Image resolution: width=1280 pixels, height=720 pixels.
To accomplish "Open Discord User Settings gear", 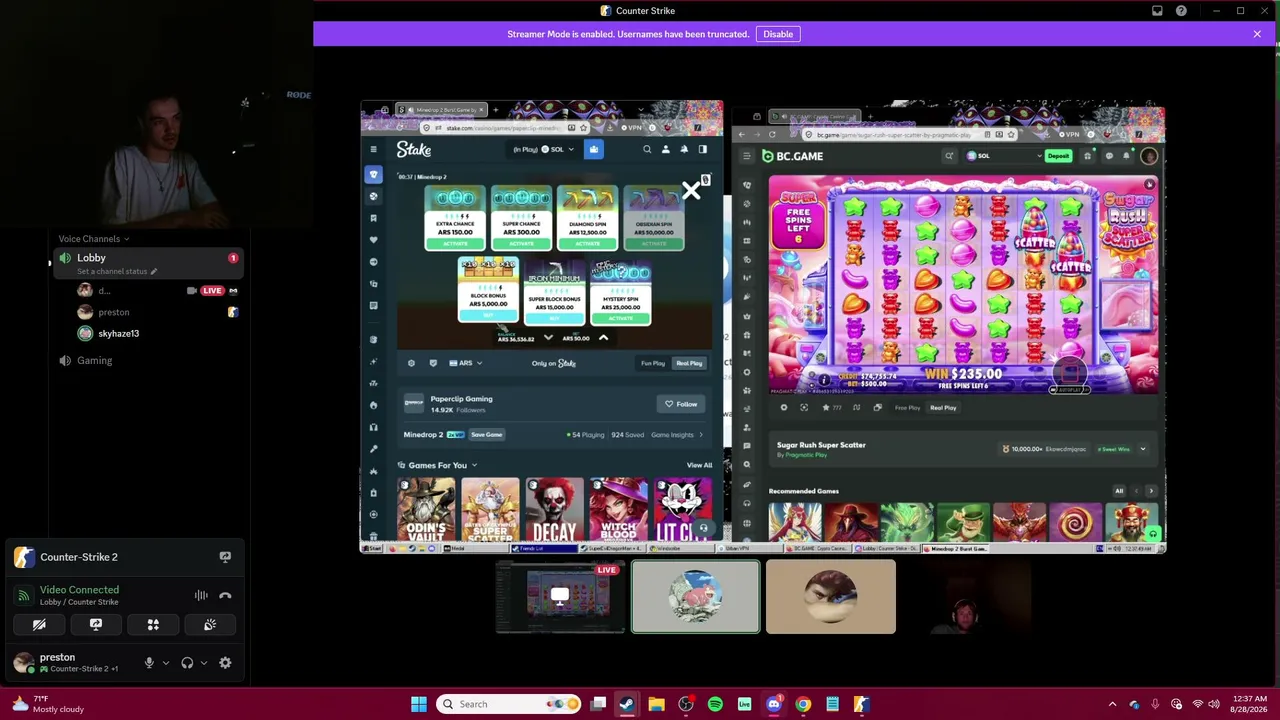I will 225,663.
